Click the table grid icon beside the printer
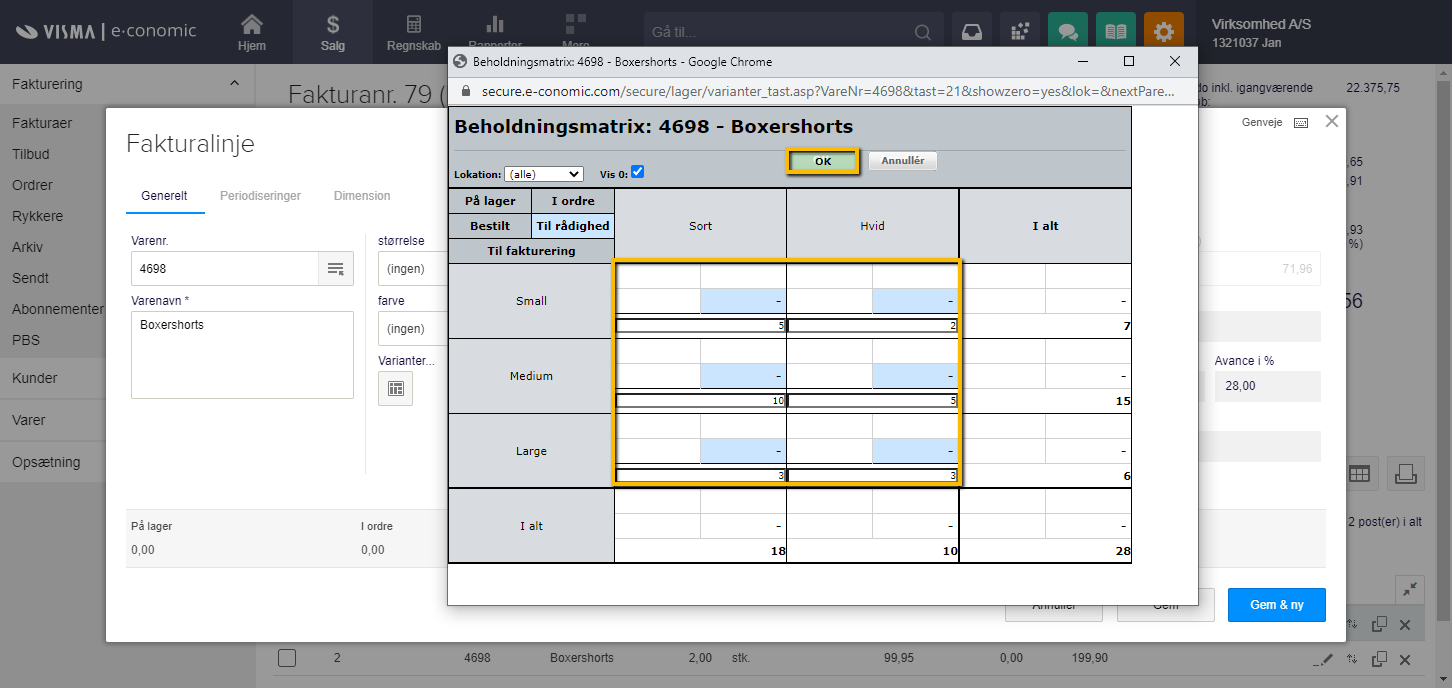Viewport: 1452px width, 688px height. coord(1359,474)
